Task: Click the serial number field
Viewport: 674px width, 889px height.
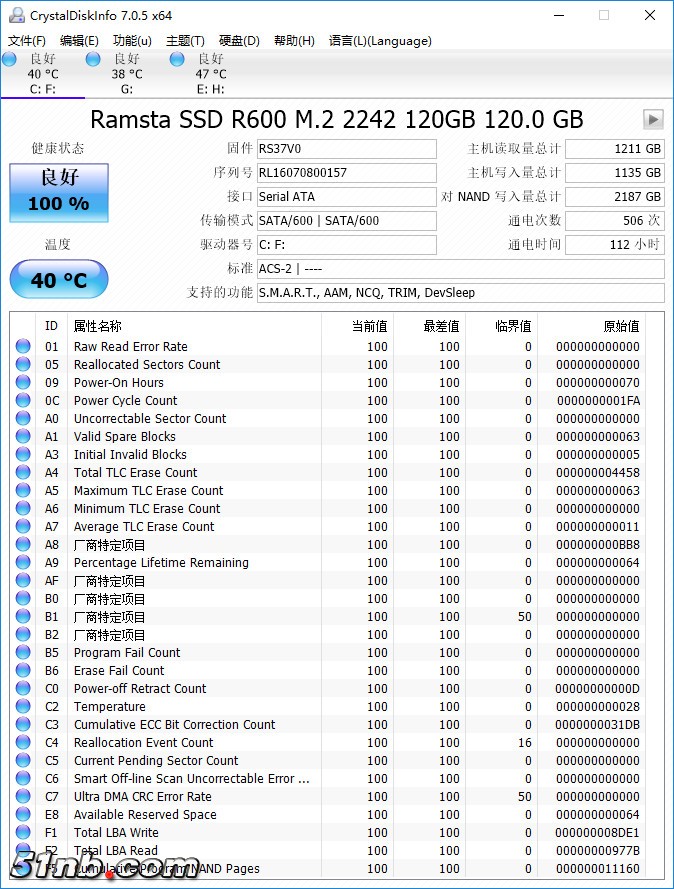Action: pyautogui.click(x=346, y=173)
